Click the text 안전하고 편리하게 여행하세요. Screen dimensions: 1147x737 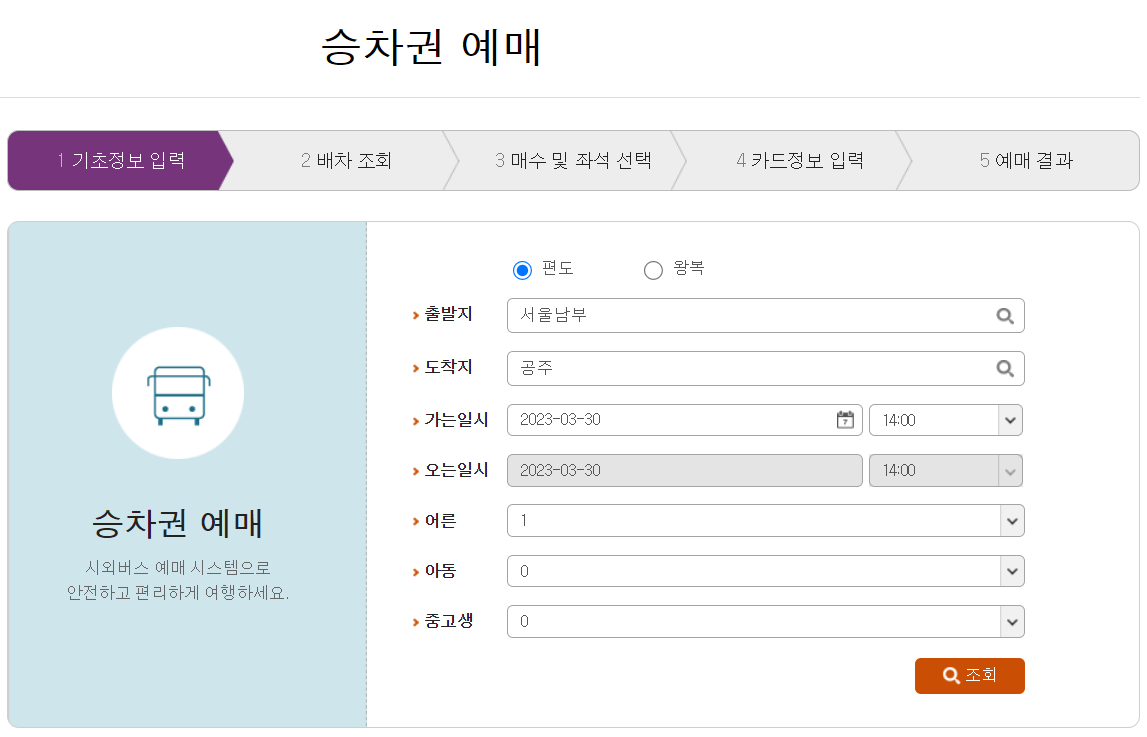point(178,592)
